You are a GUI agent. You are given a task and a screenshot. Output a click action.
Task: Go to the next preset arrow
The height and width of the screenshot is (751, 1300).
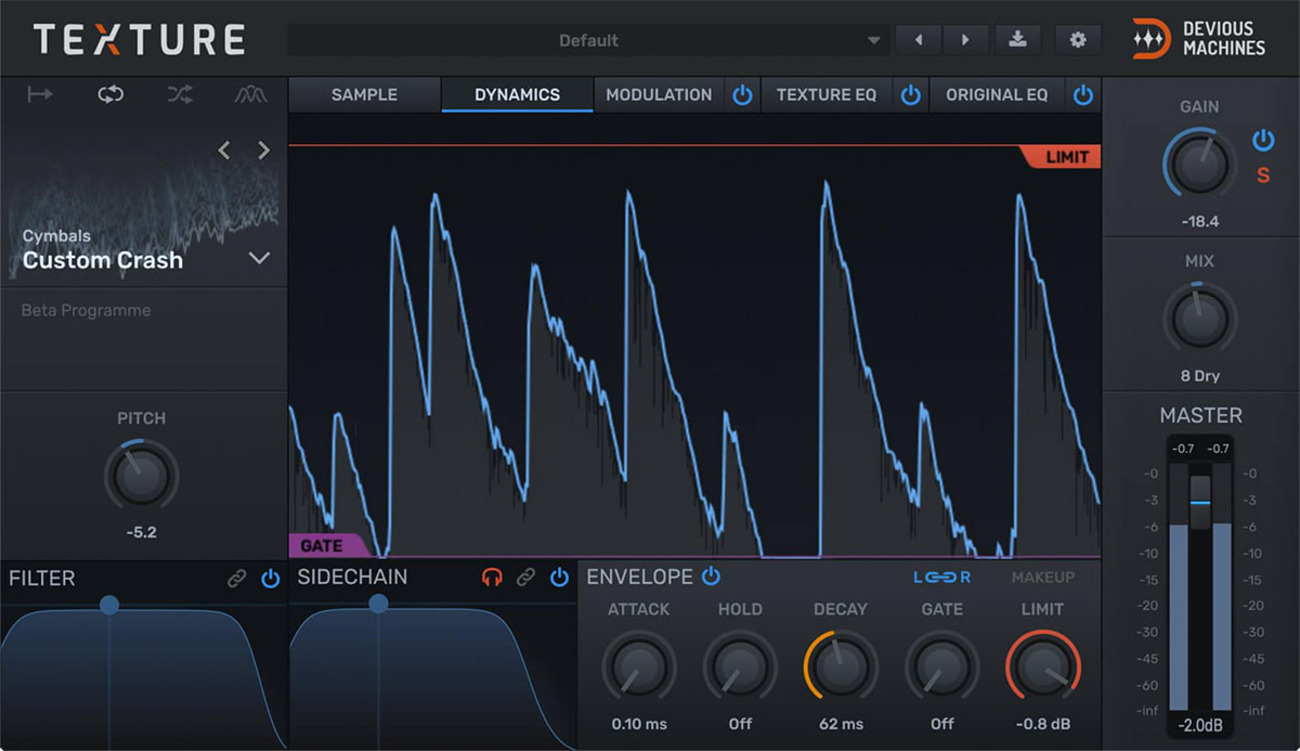coord(965,40)
